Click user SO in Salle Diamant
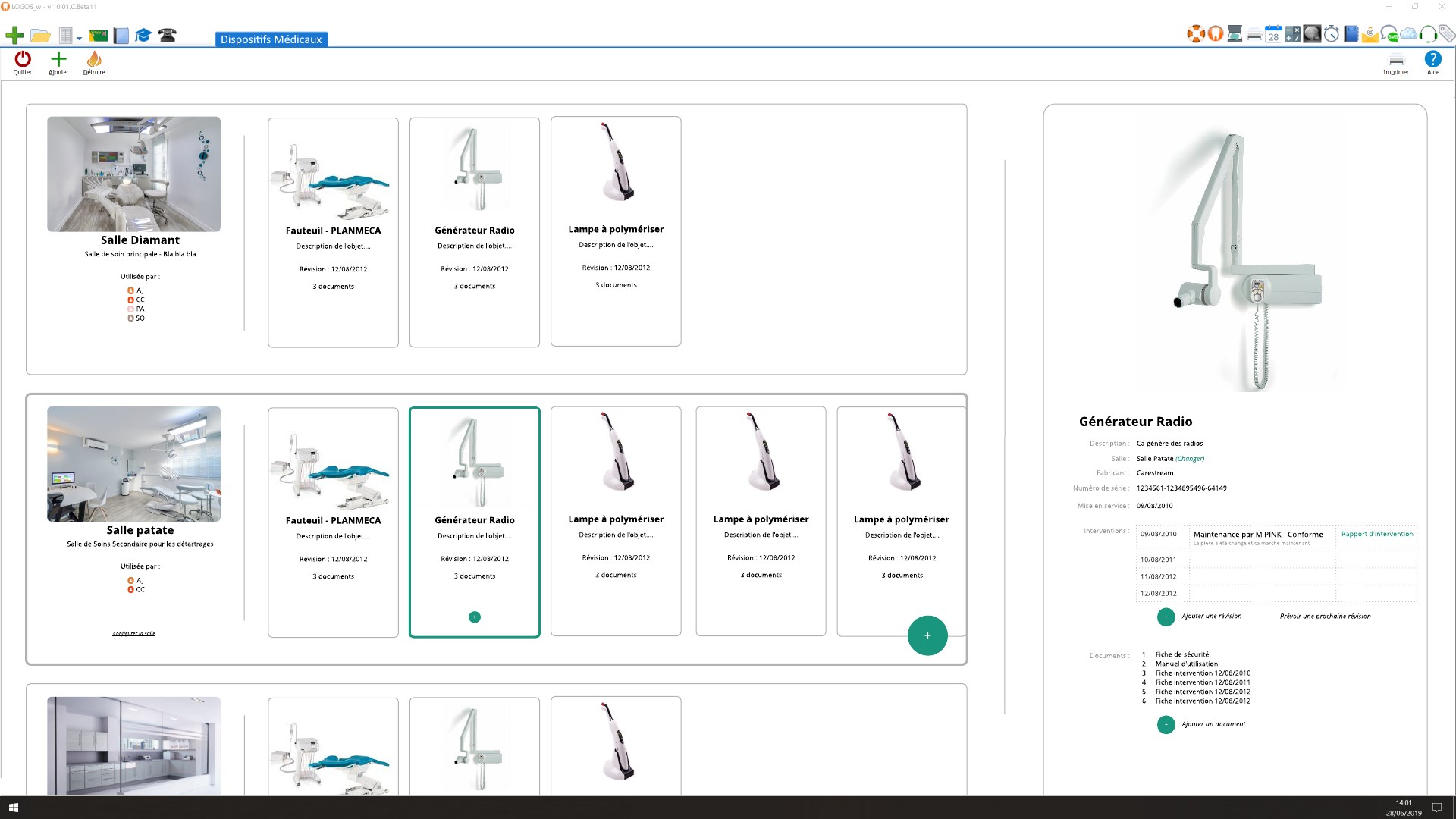Viewport: 1456px width, 819px height. tap(136, 318)
